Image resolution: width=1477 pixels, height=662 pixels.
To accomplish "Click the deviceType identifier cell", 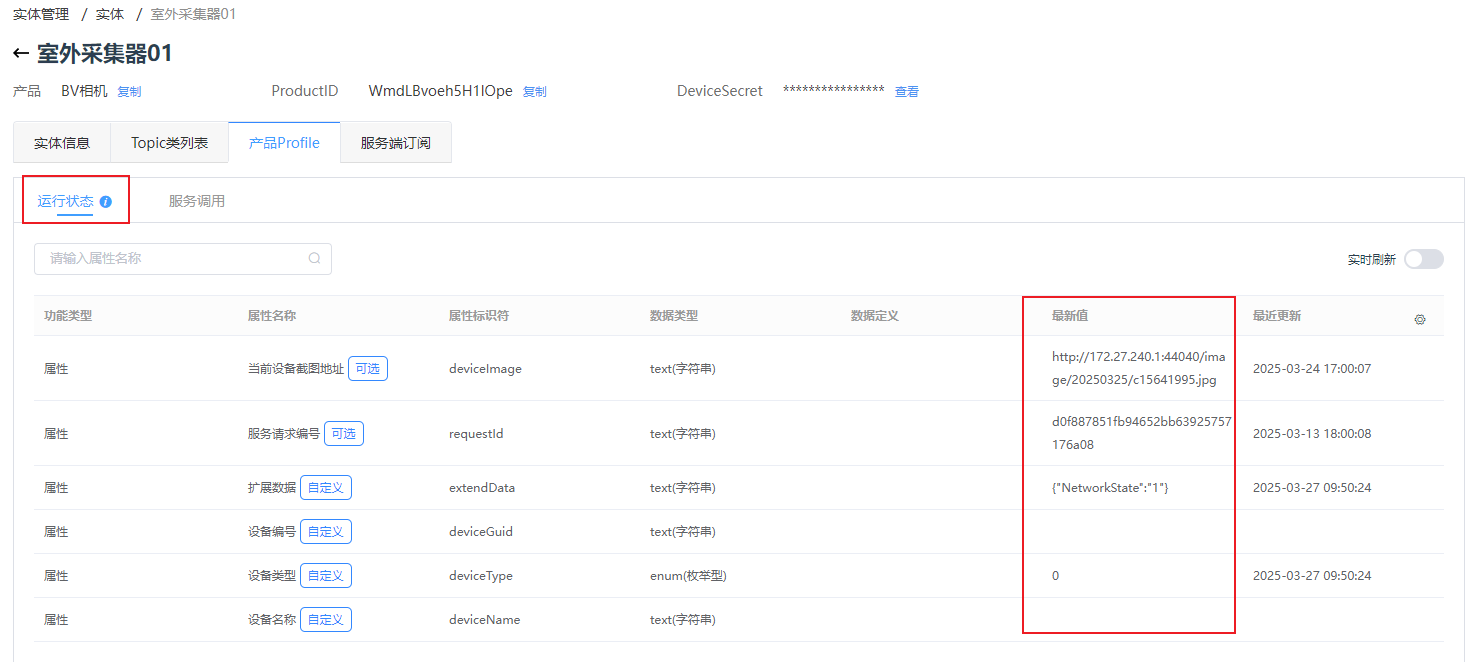I will pyautogui.click(x=481, y=576).
